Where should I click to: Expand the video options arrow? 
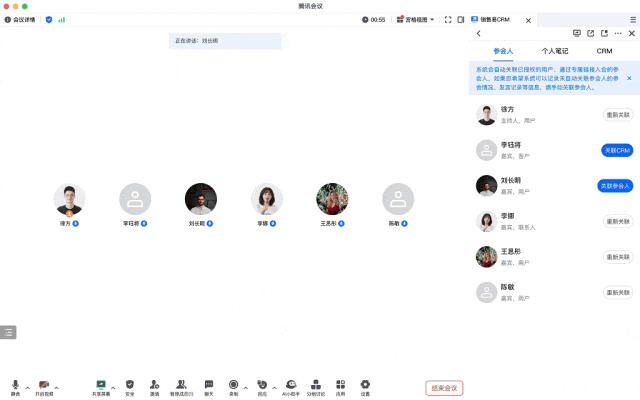coord(57,386)
